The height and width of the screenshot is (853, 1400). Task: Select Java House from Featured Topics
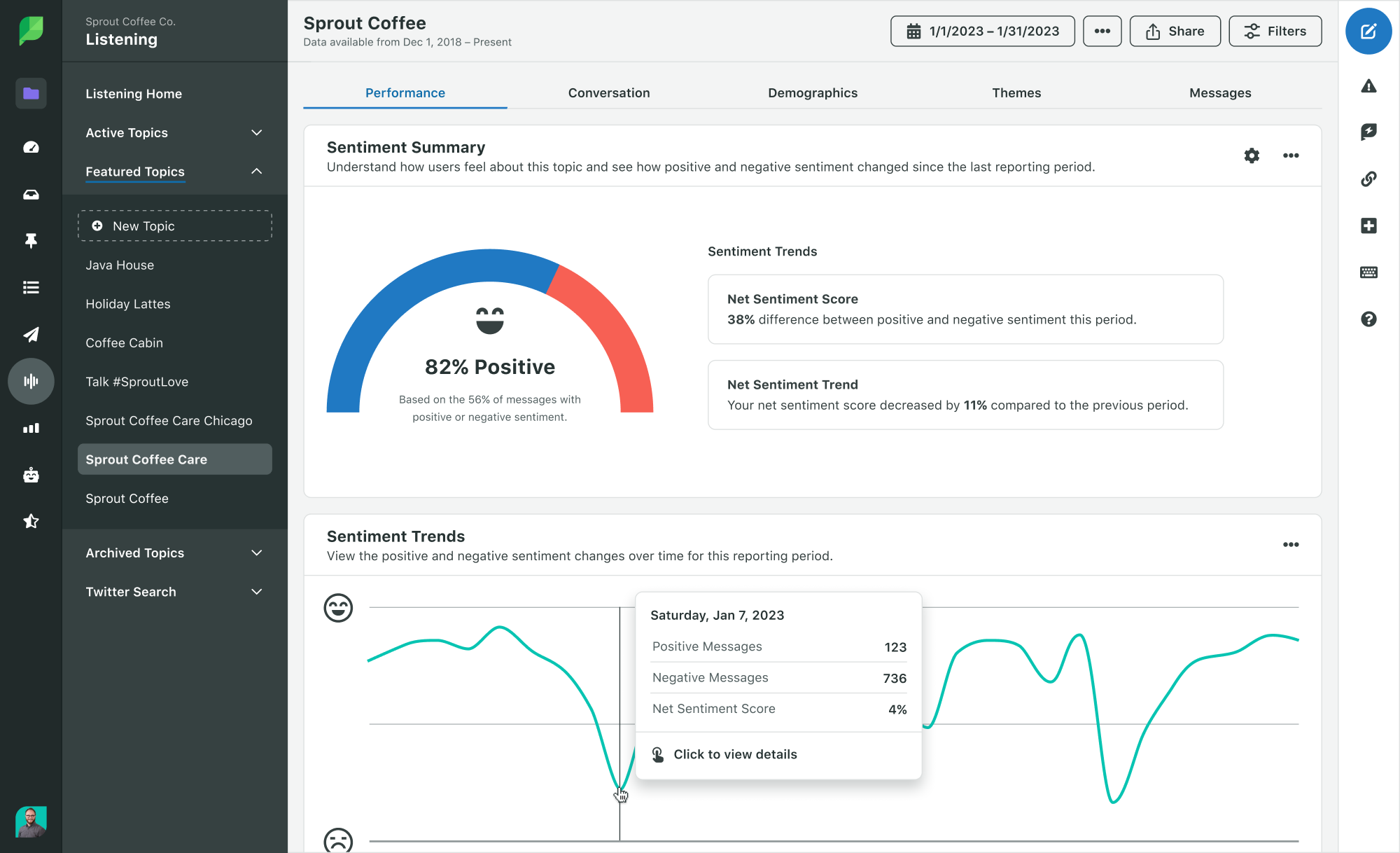(119, 265)
